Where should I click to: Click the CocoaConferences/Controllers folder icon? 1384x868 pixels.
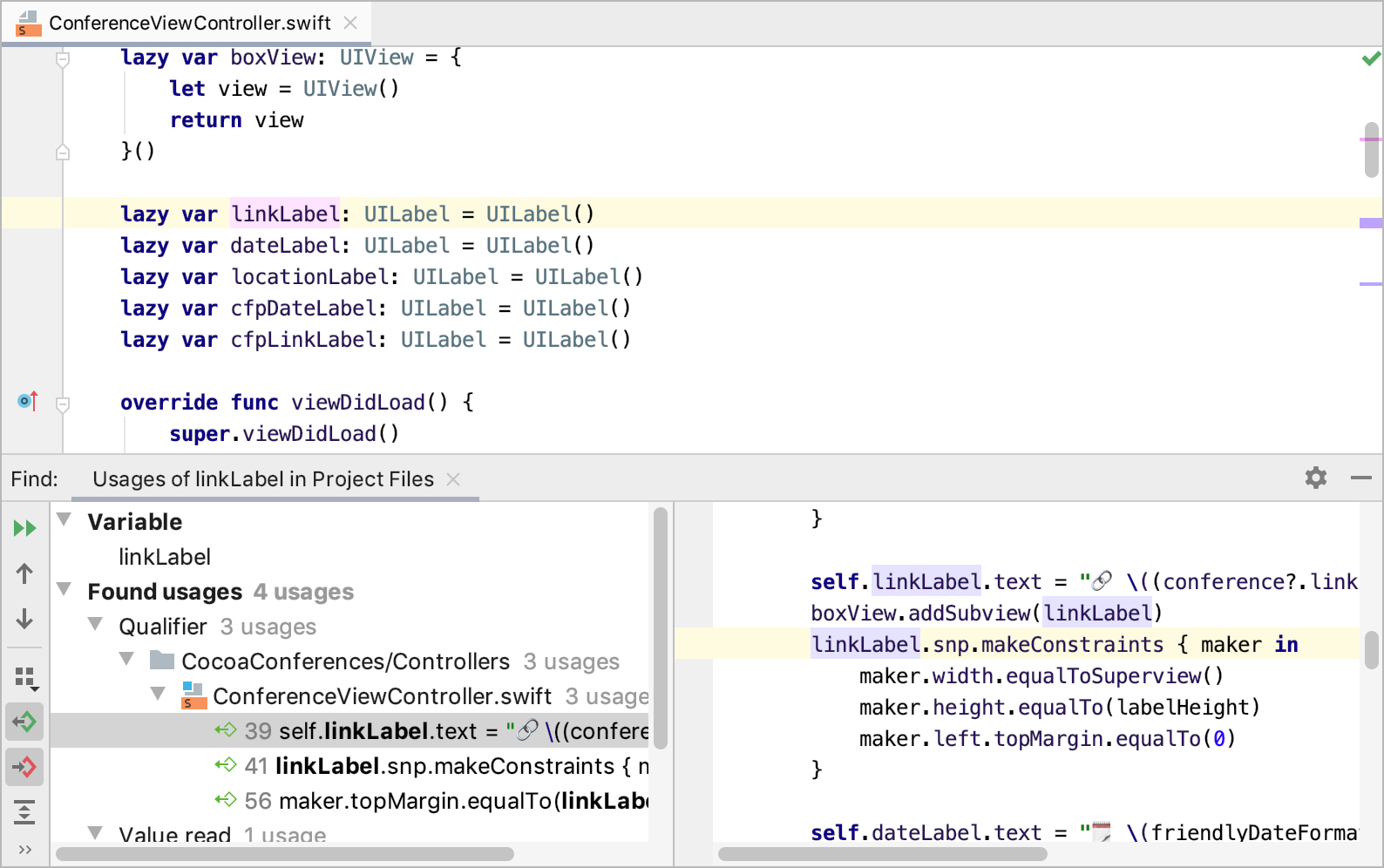point(162,660)
